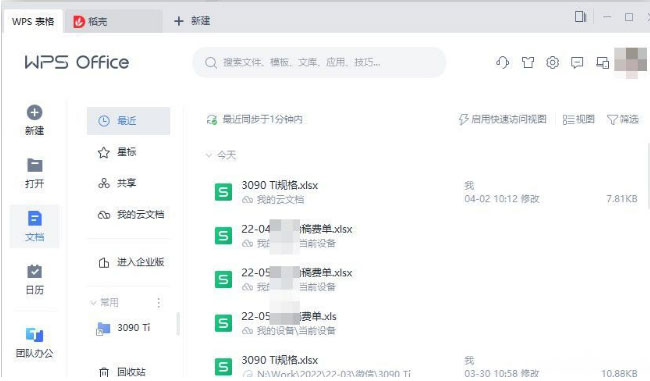Open the message center chat icon
650x381 pixels.
tap(577, 63)
